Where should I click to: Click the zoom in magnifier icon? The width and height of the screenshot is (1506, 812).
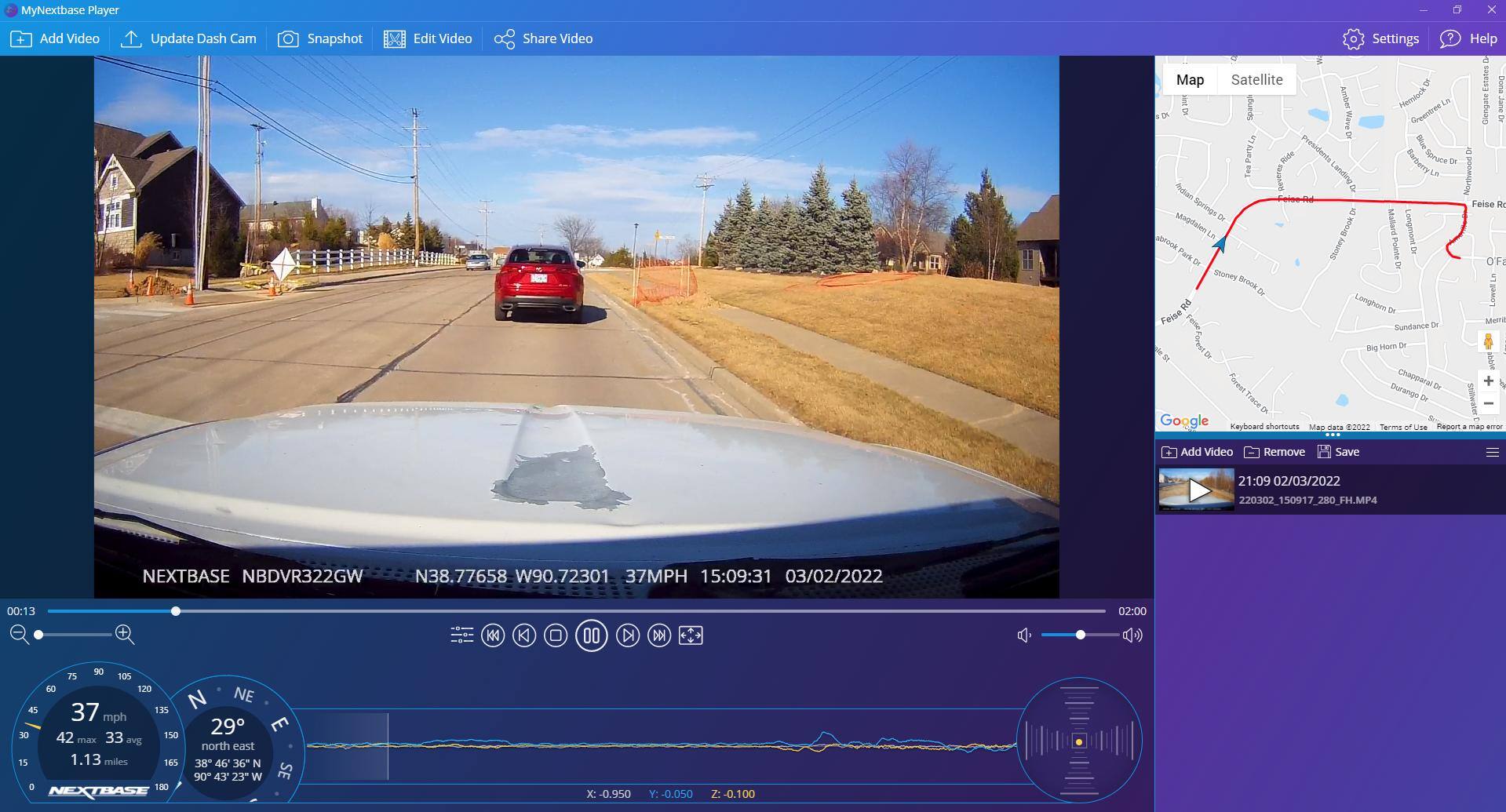125,634
